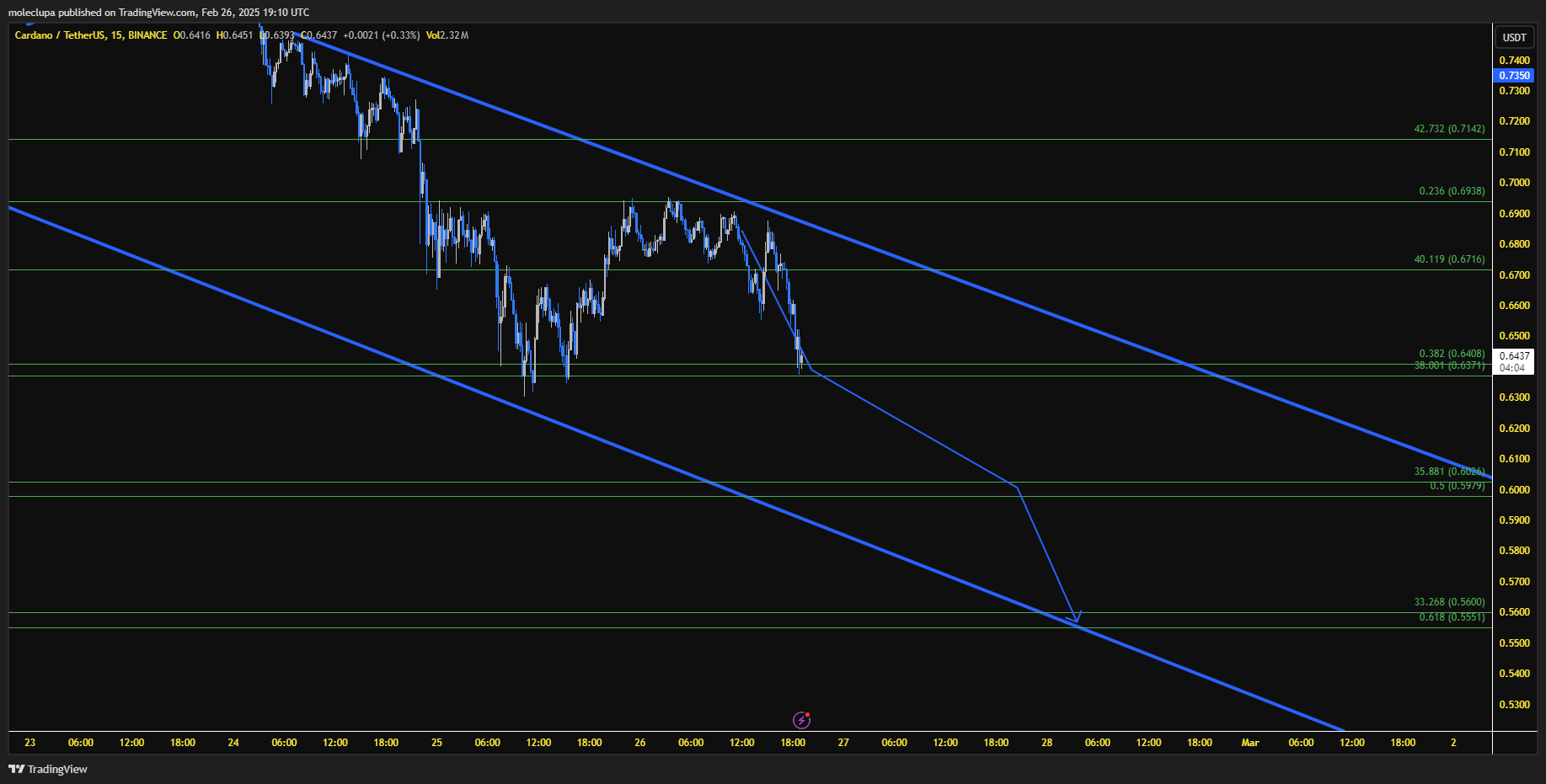The image size is (1546, 784).
Task: Select the fib label 42.732 (0.7142)
Action: click(1449, 129)
